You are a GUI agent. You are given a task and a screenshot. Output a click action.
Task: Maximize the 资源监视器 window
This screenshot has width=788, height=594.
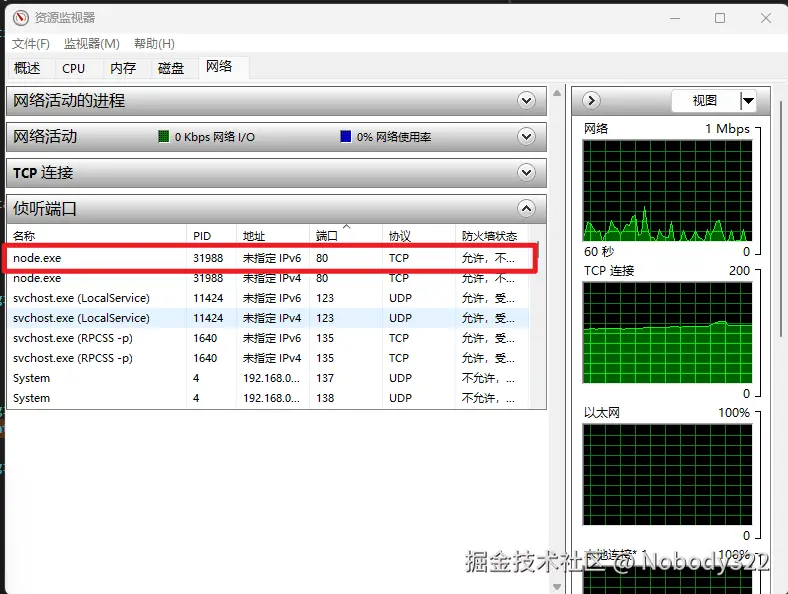720,18
